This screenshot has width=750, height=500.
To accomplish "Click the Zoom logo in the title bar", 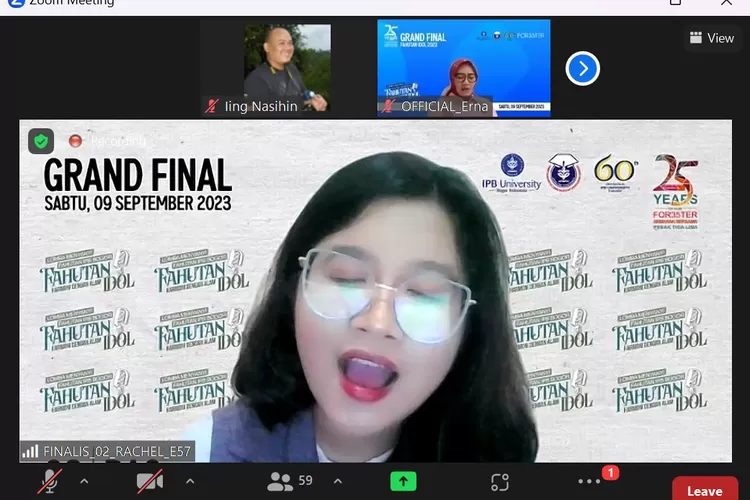I will pos(17,2).
